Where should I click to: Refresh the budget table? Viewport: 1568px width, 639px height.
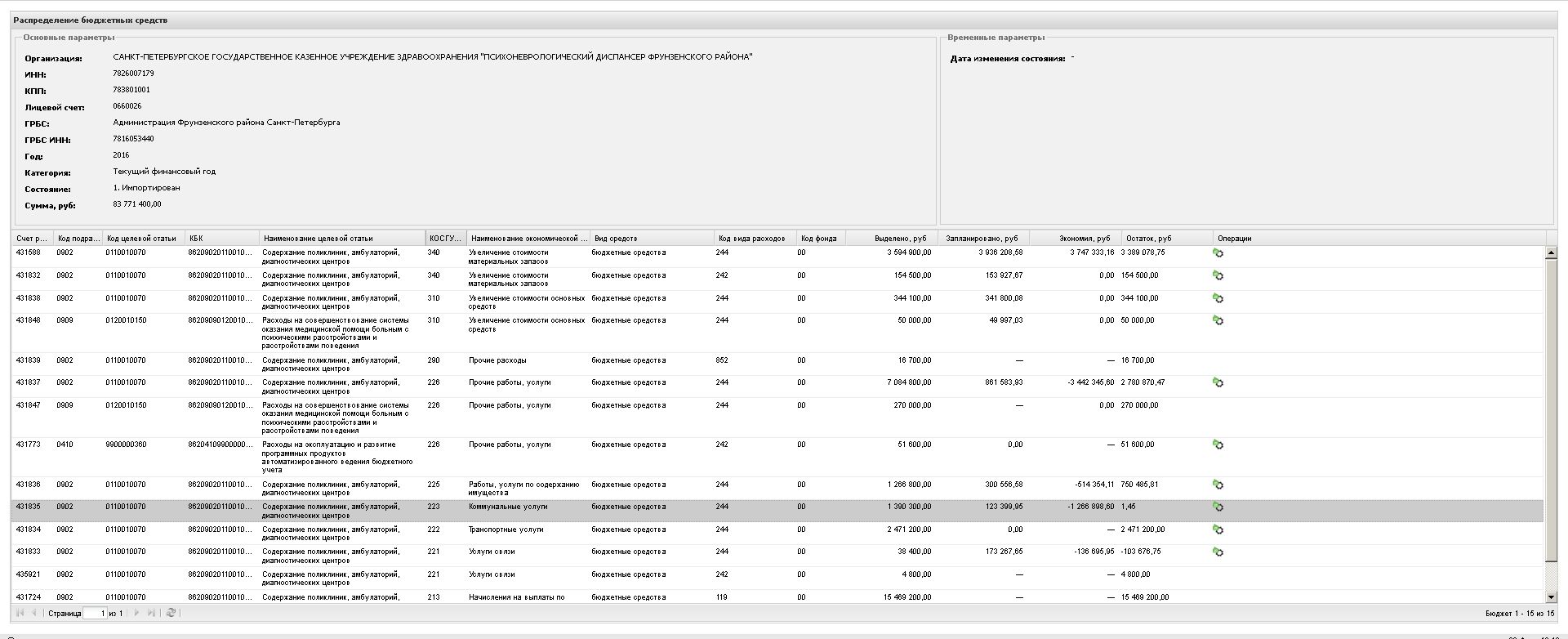point(171,613)
